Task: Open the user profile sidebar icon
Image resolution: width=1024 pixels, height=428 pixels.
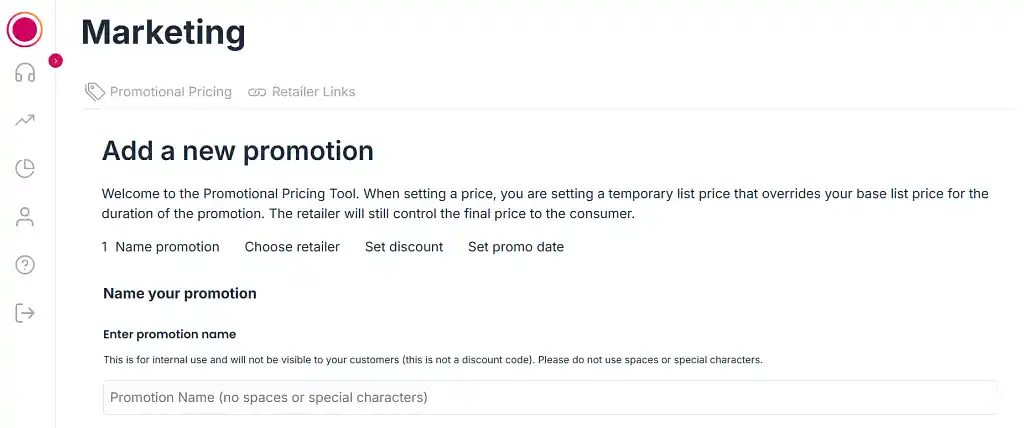Action: [25, 216]
